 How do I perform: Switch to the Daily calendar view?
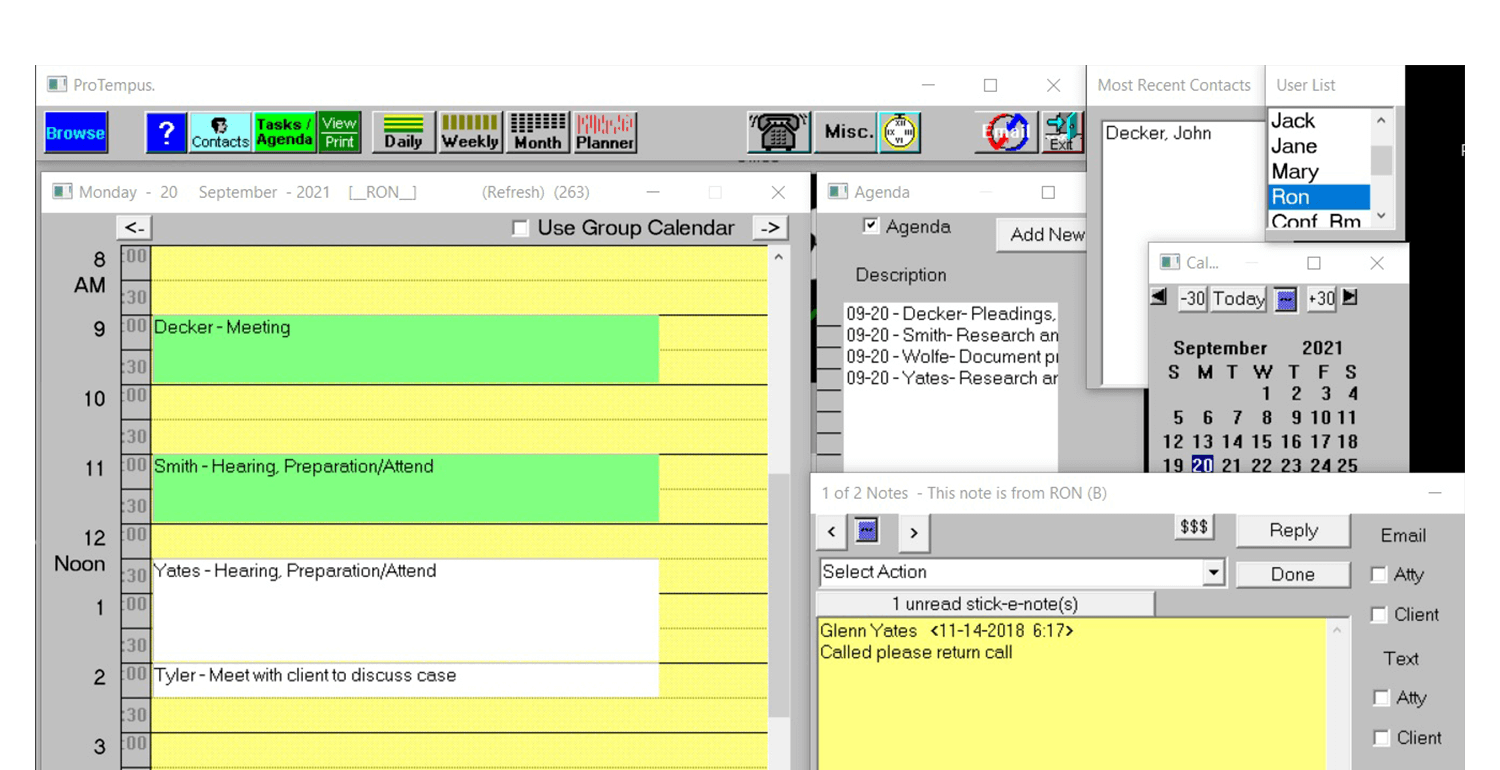pos(403,133)
